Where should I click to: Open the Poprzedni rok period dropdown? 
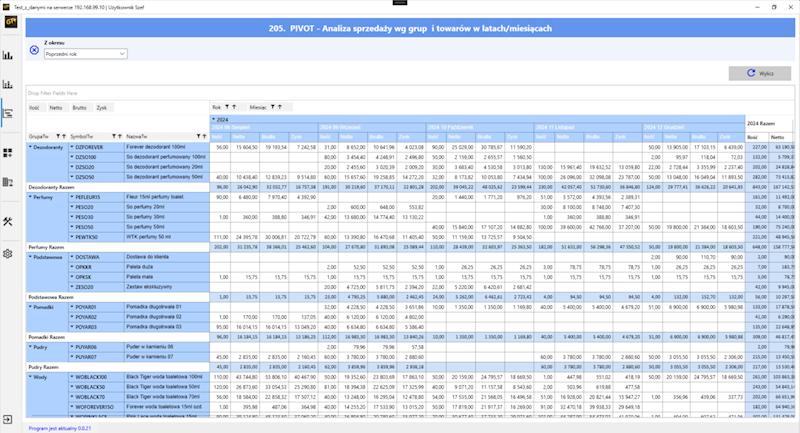pyautogui.click(x=86, y=54)
